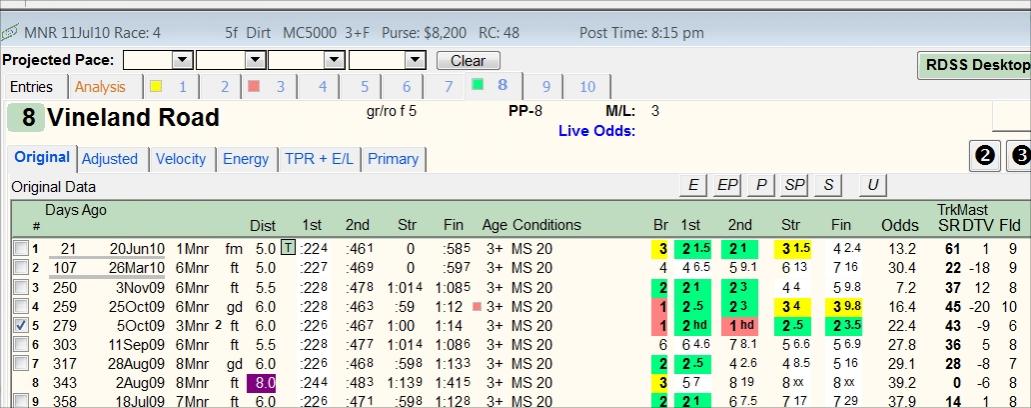This screenshot has height=408, width=1031.
Task: Click the SP running style button
Action: [x=794, y=186]
